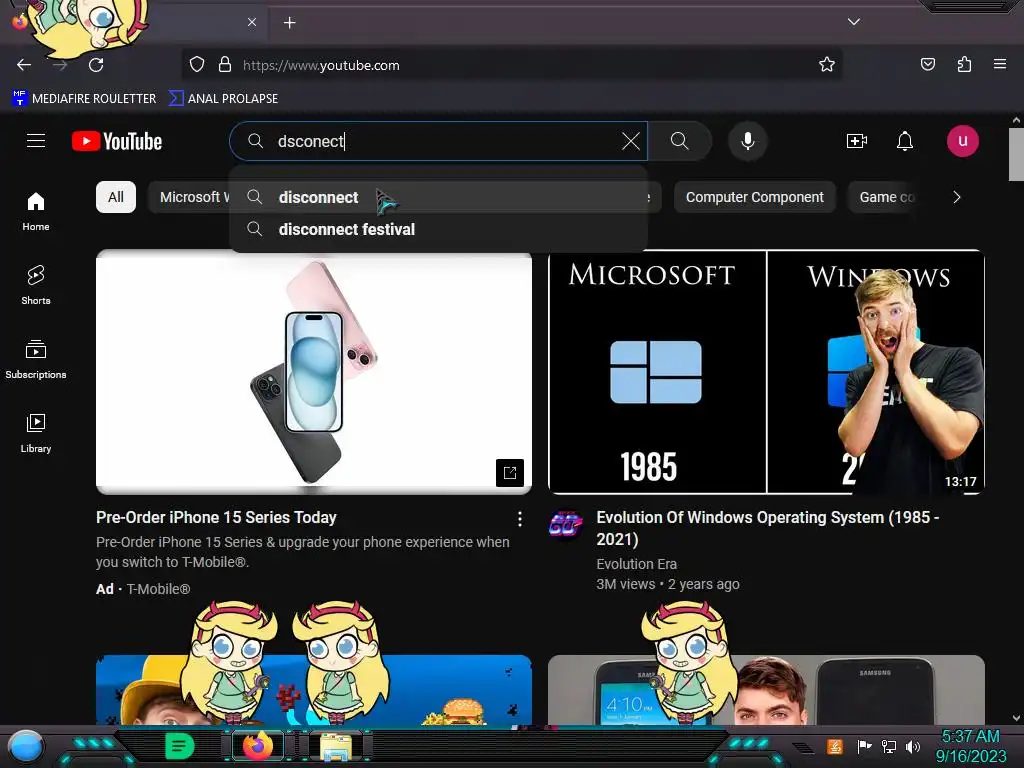
Task: Open the ANAL PROLAPSE bookmark
Action: click(223, 99)
